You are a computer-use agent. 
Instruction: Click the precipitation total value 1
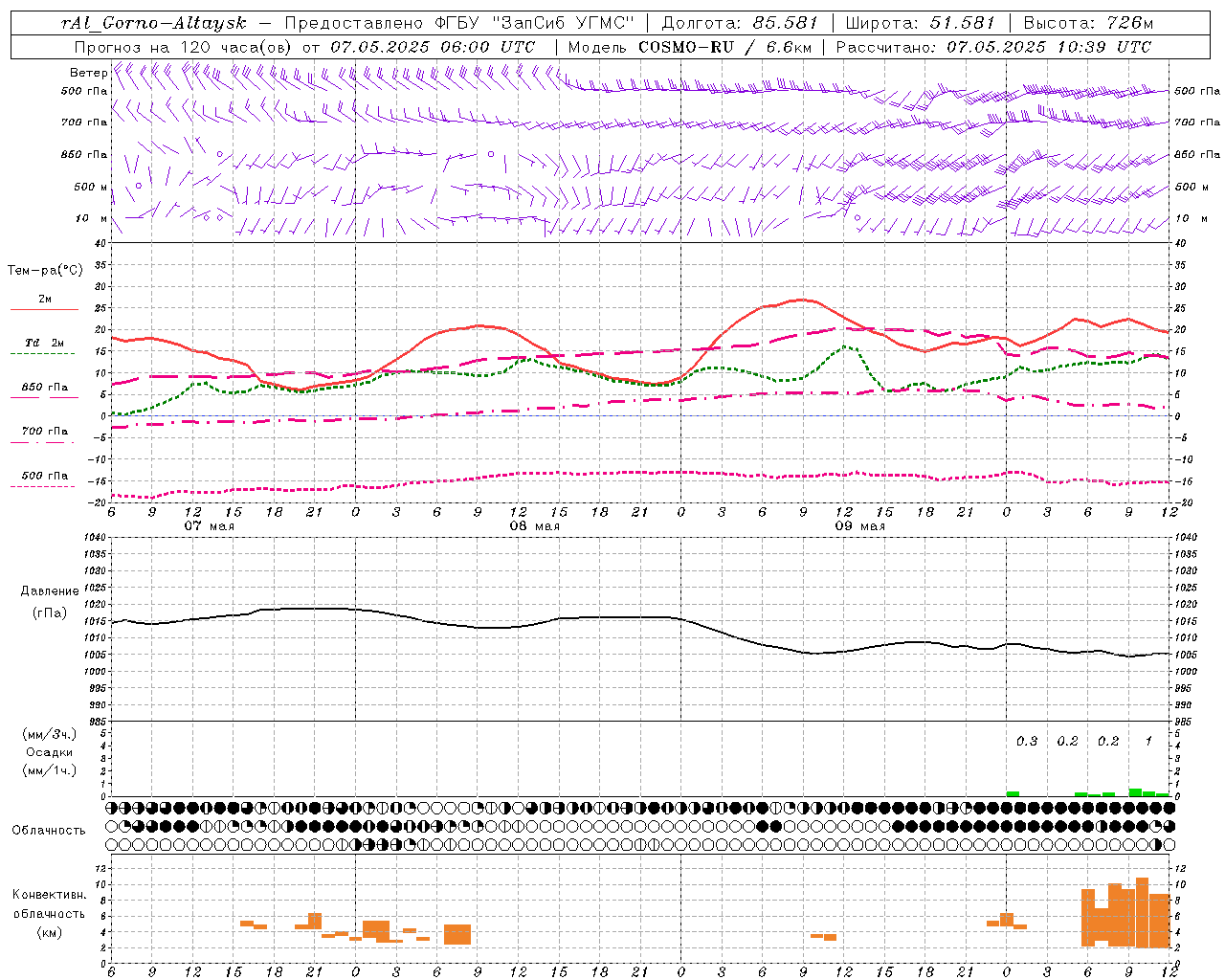point(1148,741)
